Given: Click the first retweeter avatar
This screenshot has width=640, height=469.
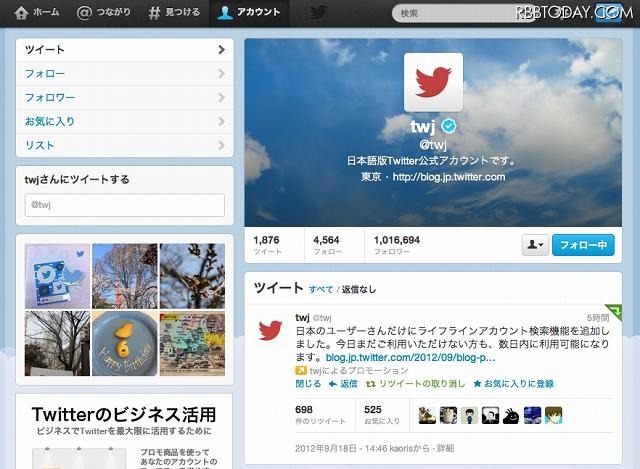Looking at the screenshot, I should 427,416.
